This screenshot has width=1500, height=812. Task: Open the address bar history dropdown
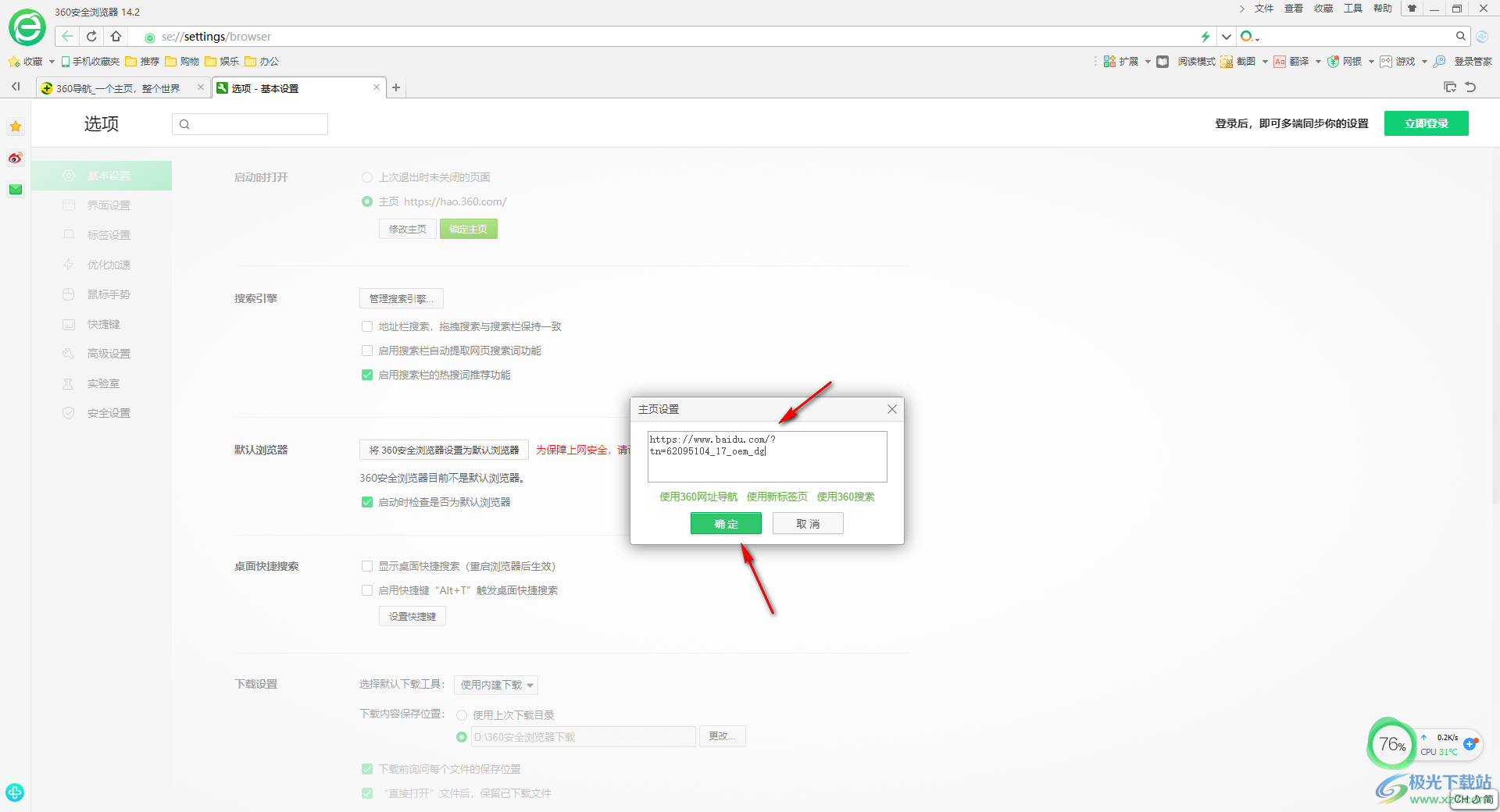click(x=1227, y=36)
